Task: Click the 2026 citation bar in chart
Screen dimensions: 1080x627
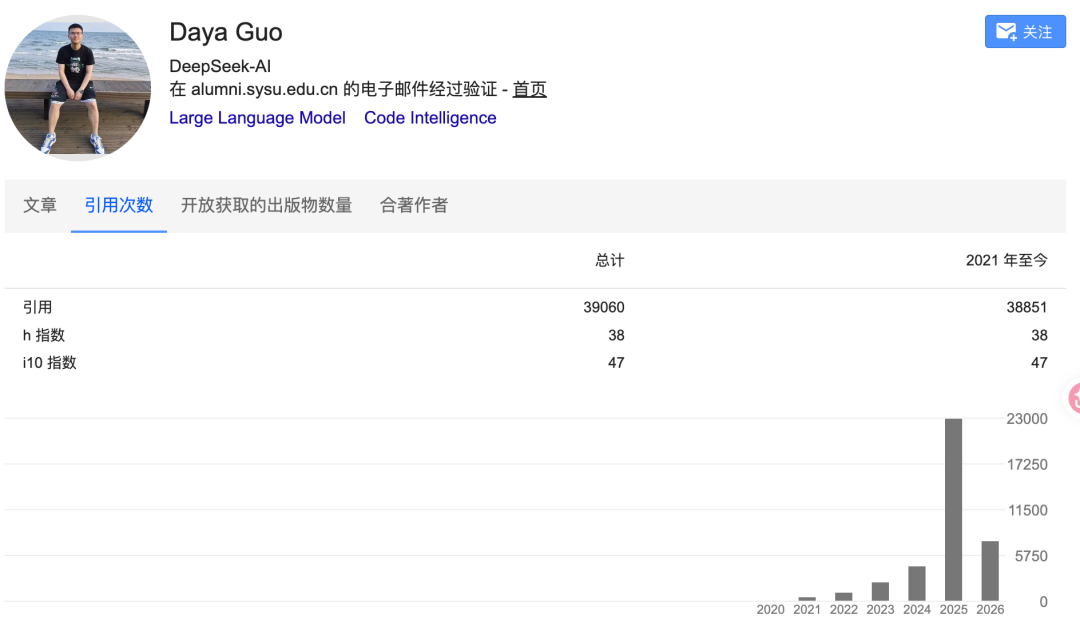Action: click(990, 570)
